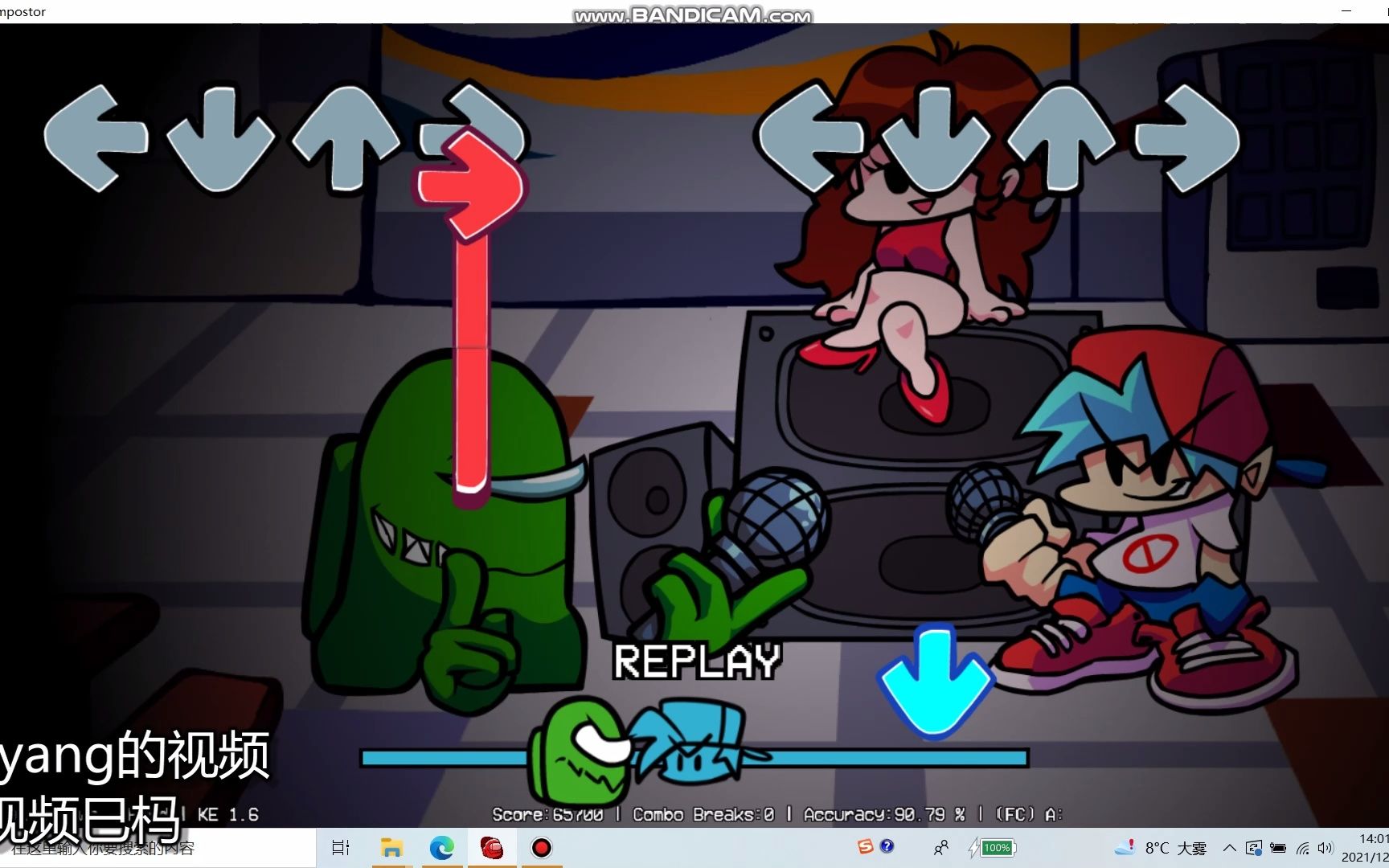Click the opponent's down arrow receptor
Viewport: 1389px width, 868px height.
point(221,140)
